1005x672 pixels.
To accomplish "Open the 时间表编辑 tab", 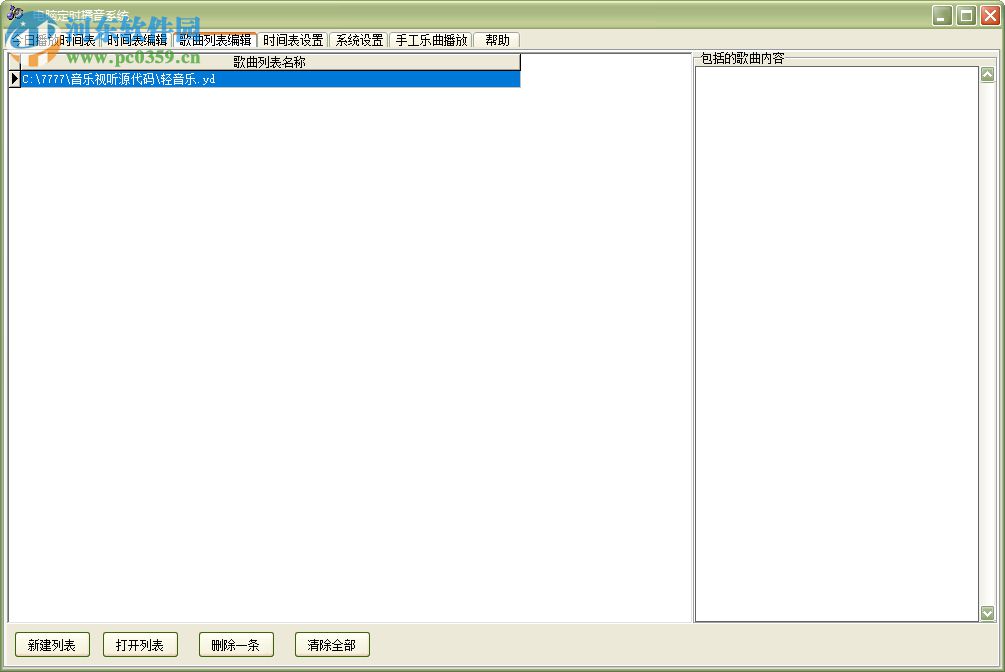I will pos(137,40).
